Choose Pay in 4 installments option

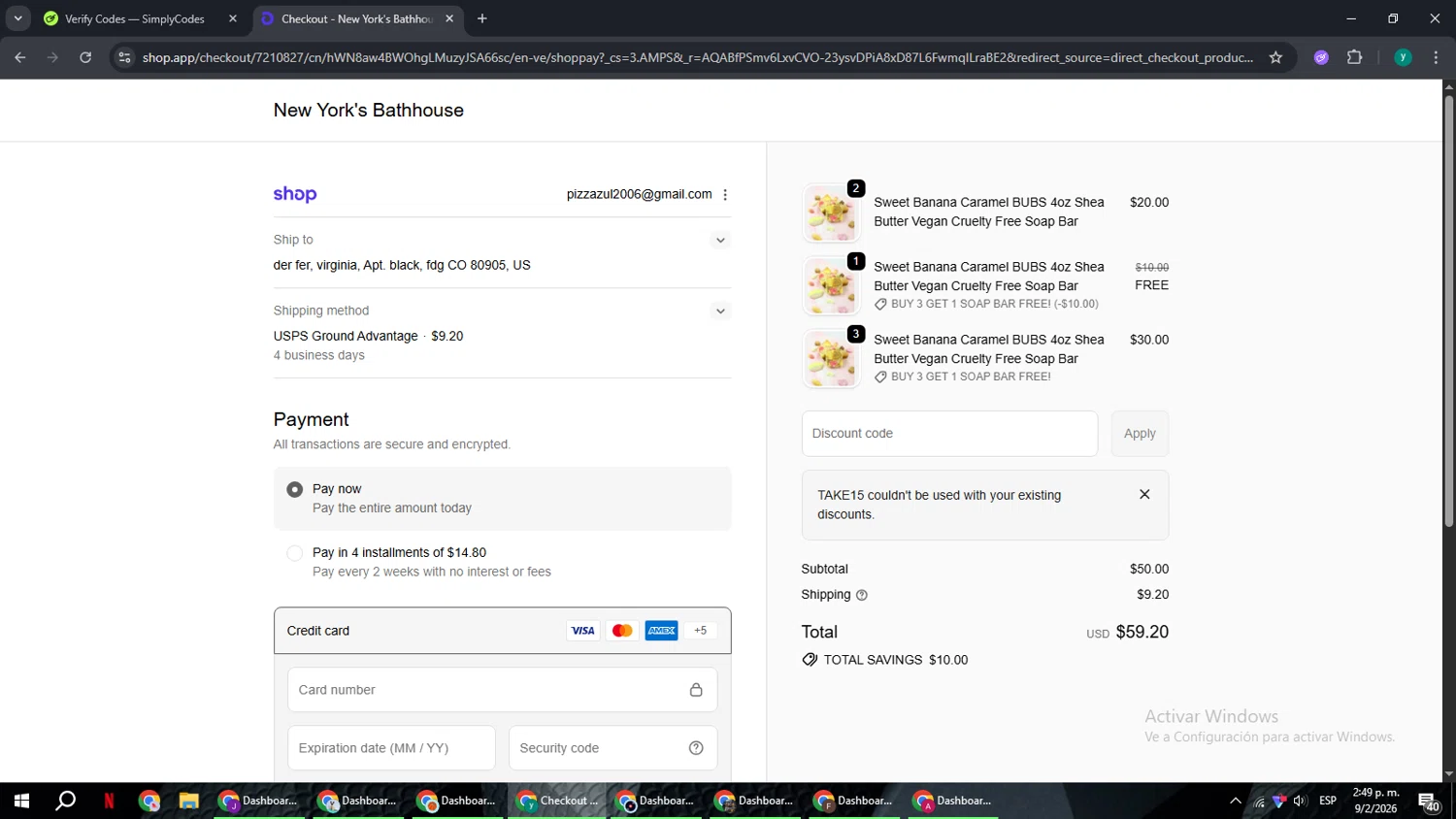[294, 553]
